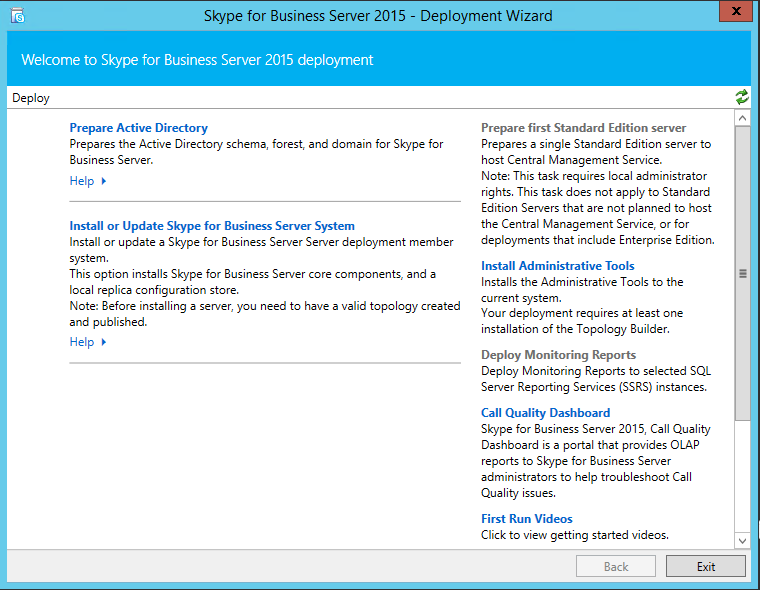Click the vertical scrollbar thumb

pos(742,272)
